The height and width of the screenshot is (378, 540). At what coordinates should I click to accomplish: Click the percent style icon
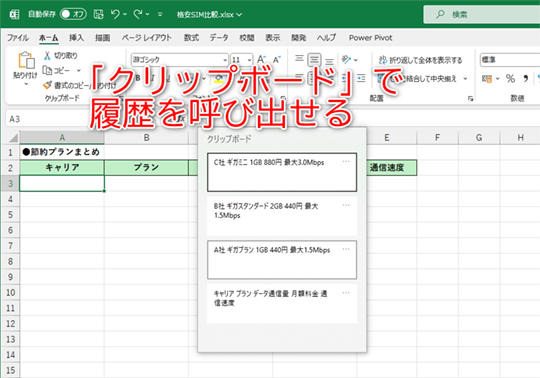pos(510,79)
